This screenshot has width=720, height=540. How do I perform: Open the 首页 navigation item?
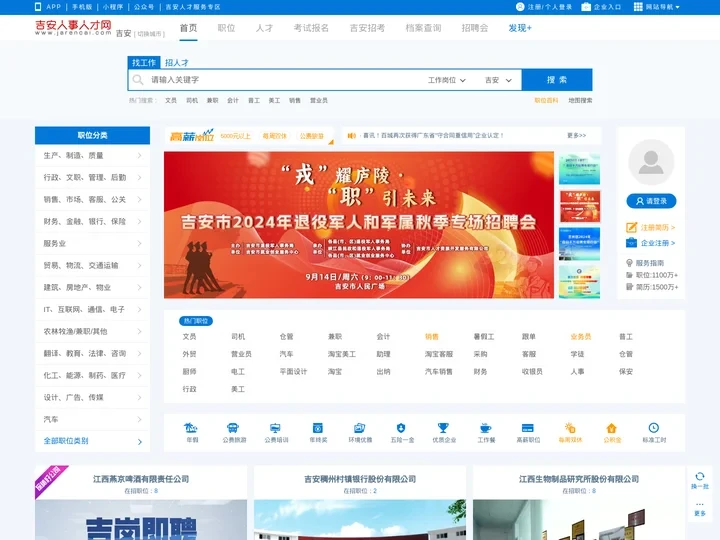tap(188, 28)
